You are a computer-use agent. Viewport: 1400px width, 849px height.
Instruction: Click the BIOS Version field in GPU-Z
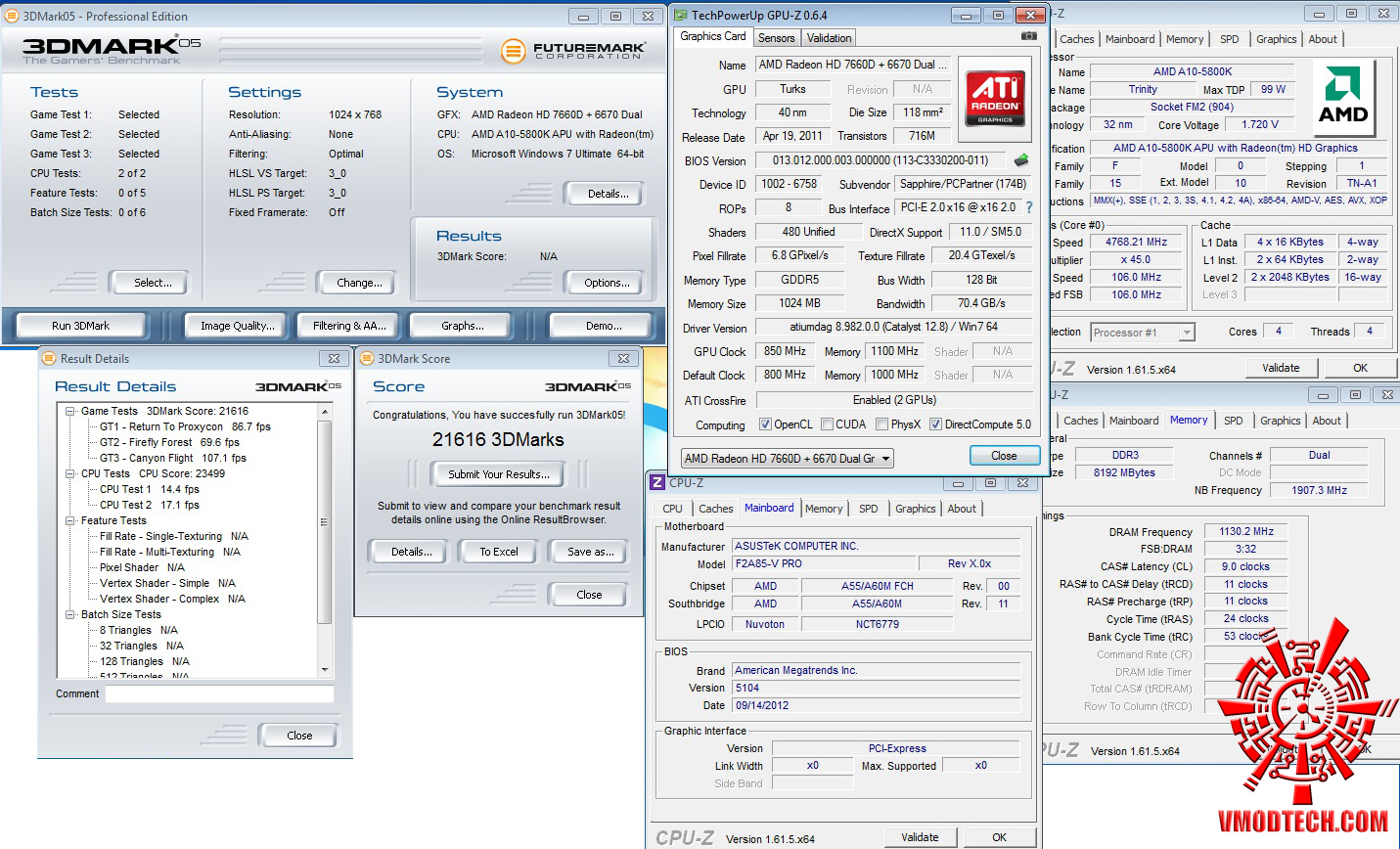(x=881, y=160)
